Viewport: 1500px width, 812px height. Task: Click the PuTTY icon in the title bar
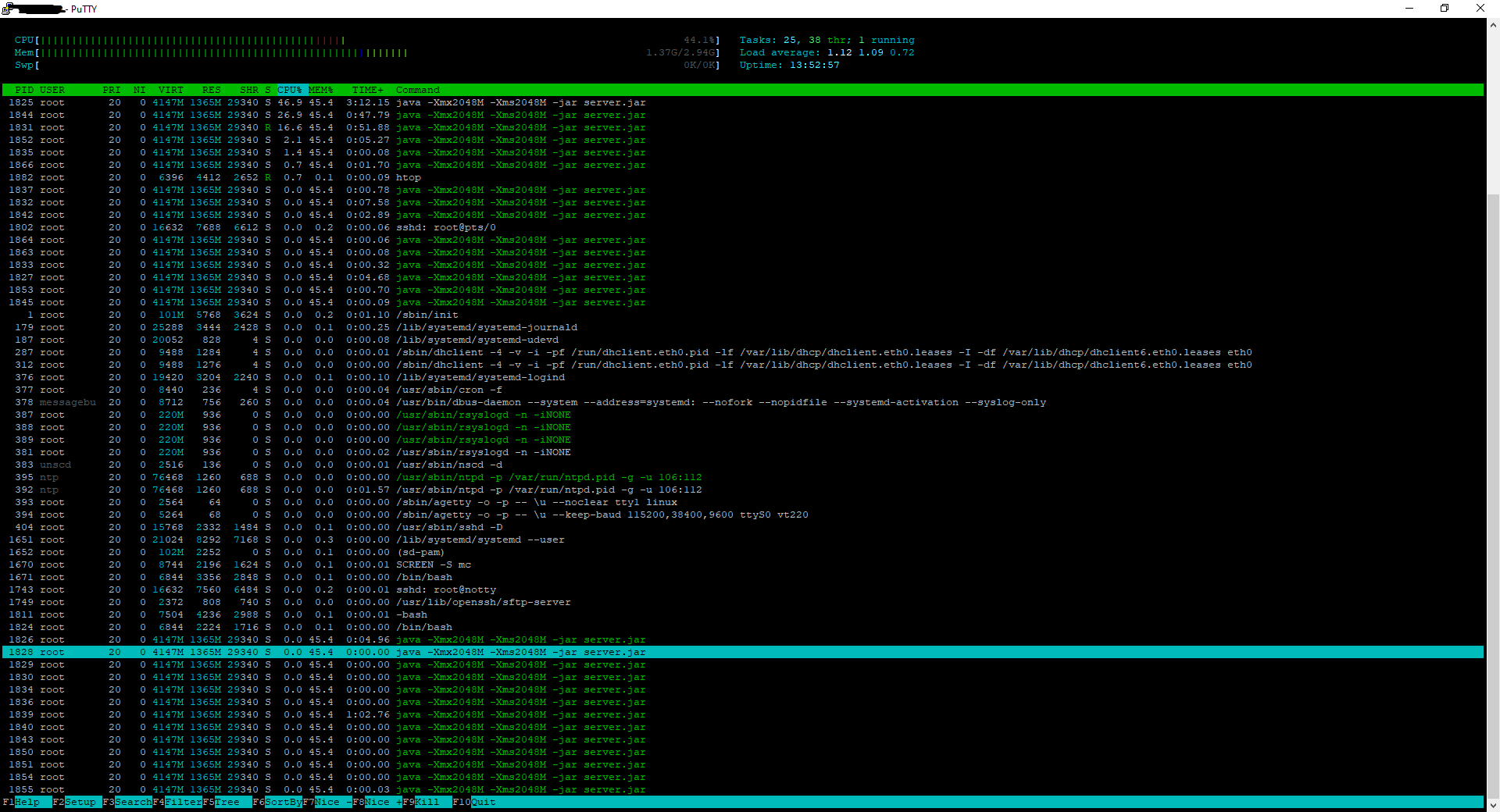(x=7, y=9)
